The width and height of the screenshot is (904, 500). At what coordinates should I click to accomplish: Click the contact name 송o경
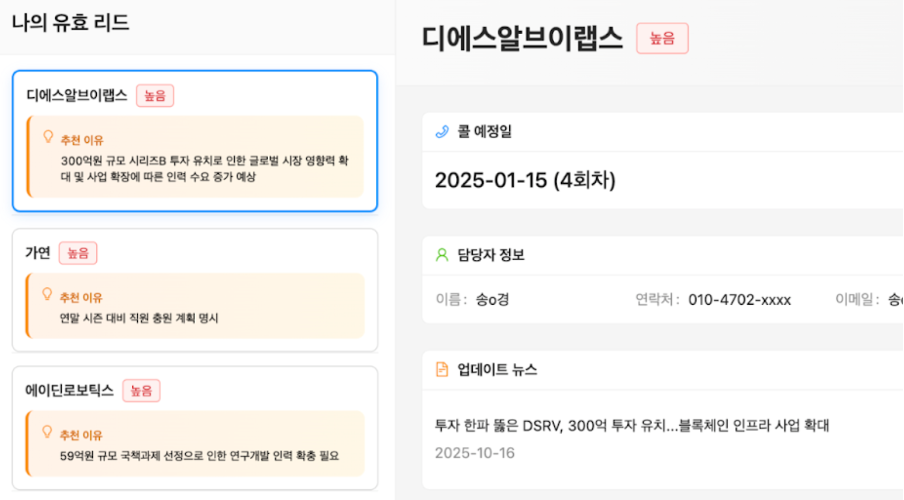coord(493,300)
